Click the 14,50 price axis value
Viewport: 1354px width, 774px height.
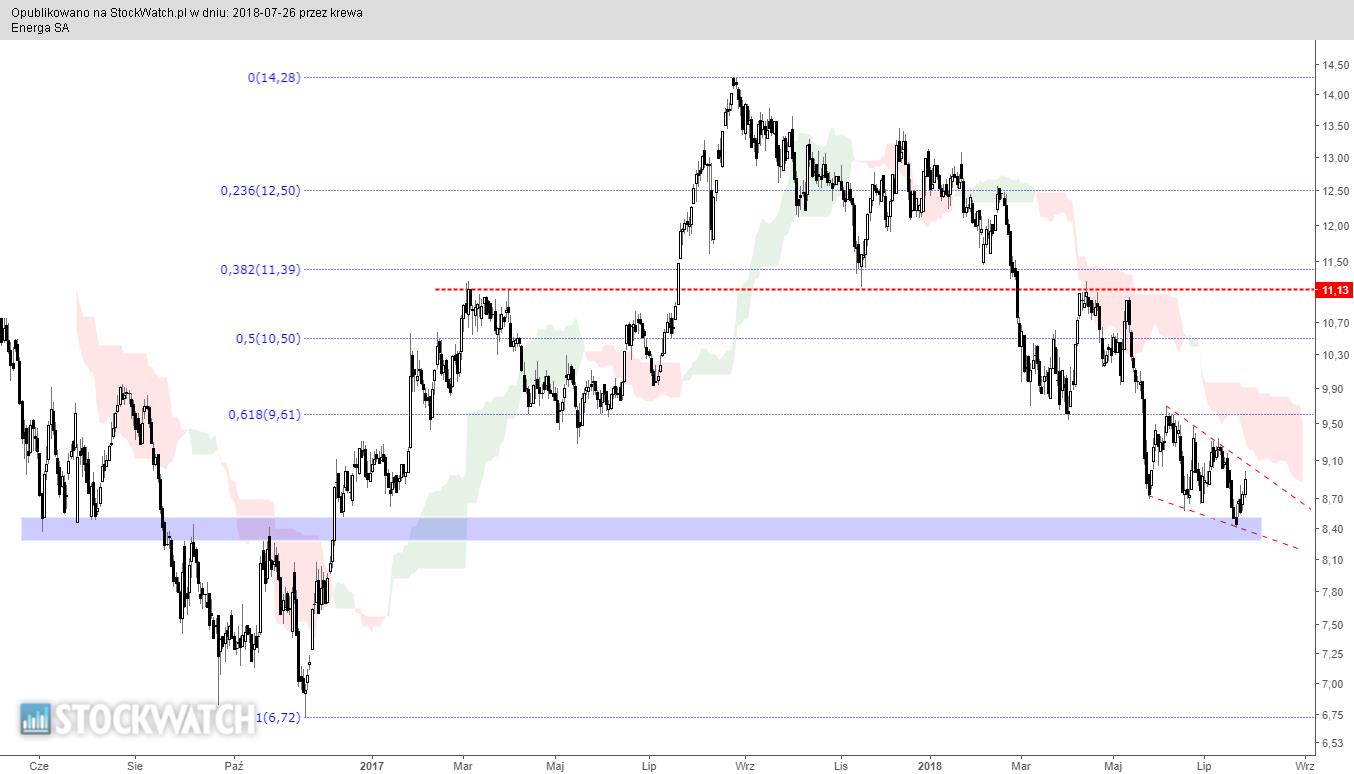1335,65
